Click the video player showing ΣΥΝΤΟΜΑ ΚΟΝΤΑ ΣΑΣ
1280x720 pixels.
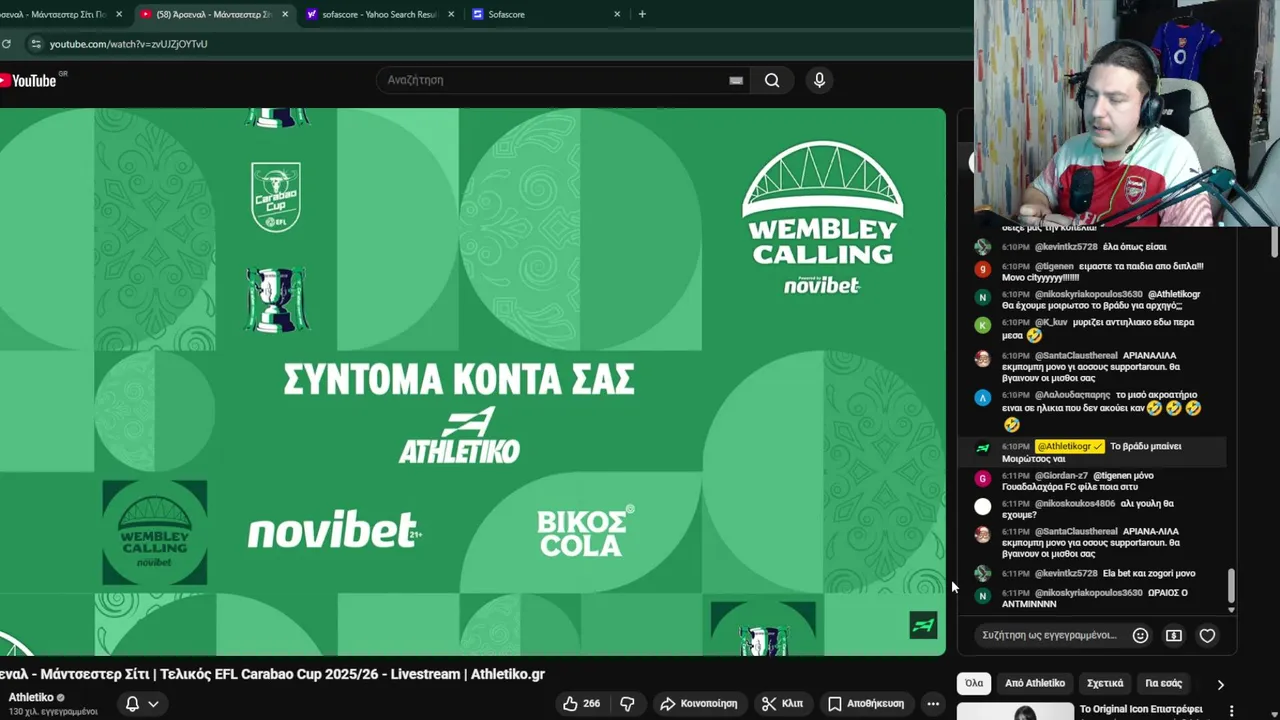(472, 382)
